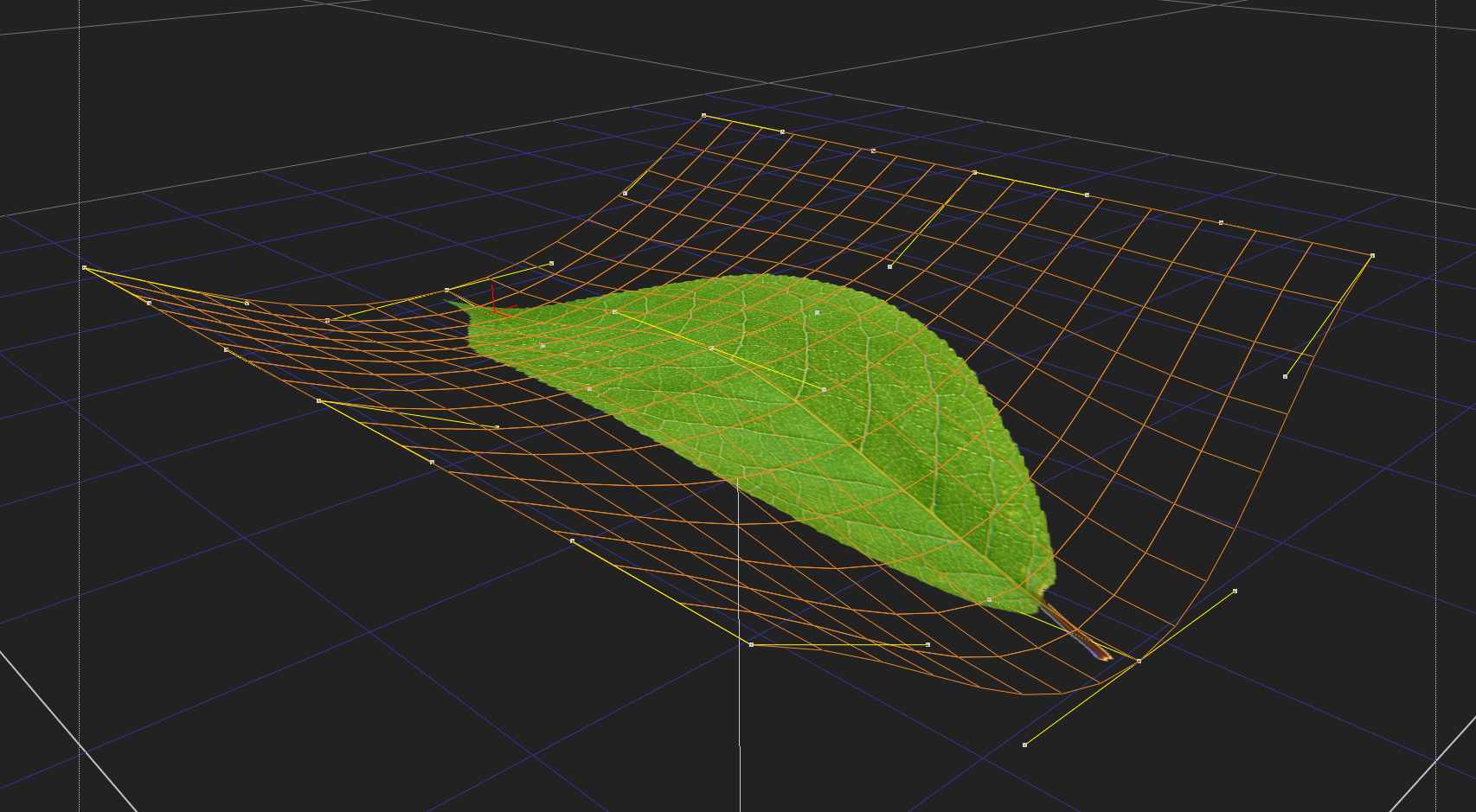Click the tangent handle end above the leaf tip
The image size is (1476, 812).
tap(551, 264)
